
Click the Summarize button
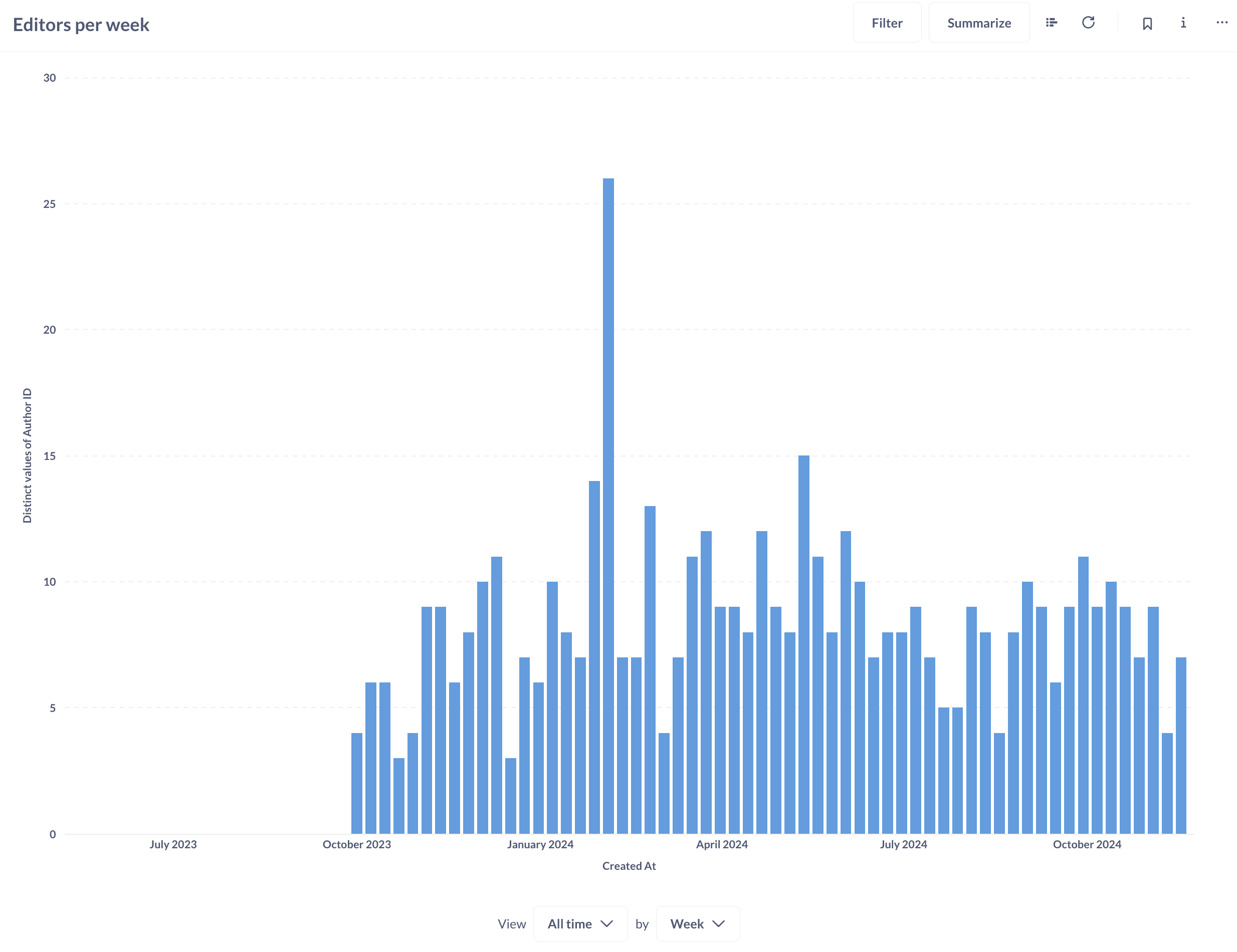[x=979, y=23]
